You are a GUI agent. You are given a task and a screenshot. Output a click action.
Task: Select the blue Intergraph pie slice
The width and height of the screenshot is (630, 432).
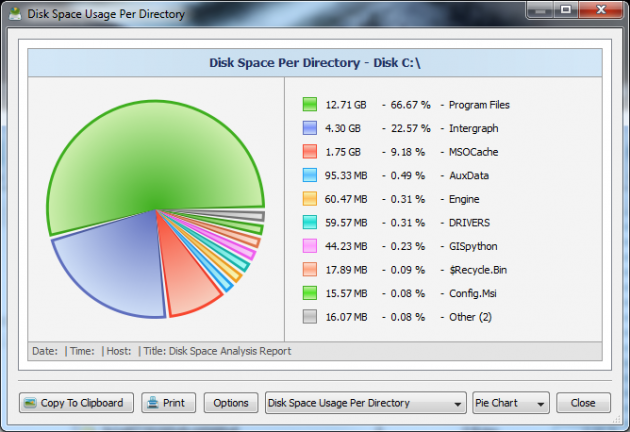[x=117, y=267]
